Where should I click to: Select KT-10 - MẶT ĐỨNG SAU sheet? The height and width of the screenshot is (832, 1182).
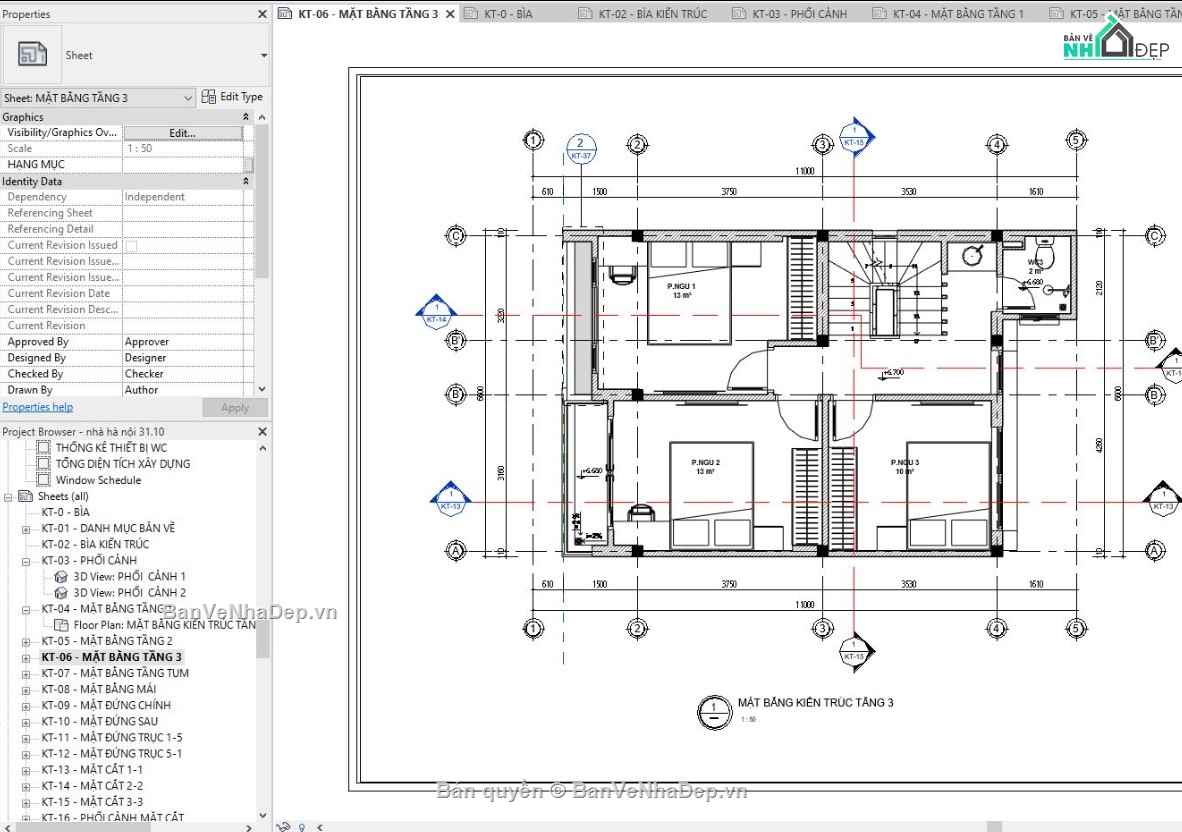(x=100, y=721)
